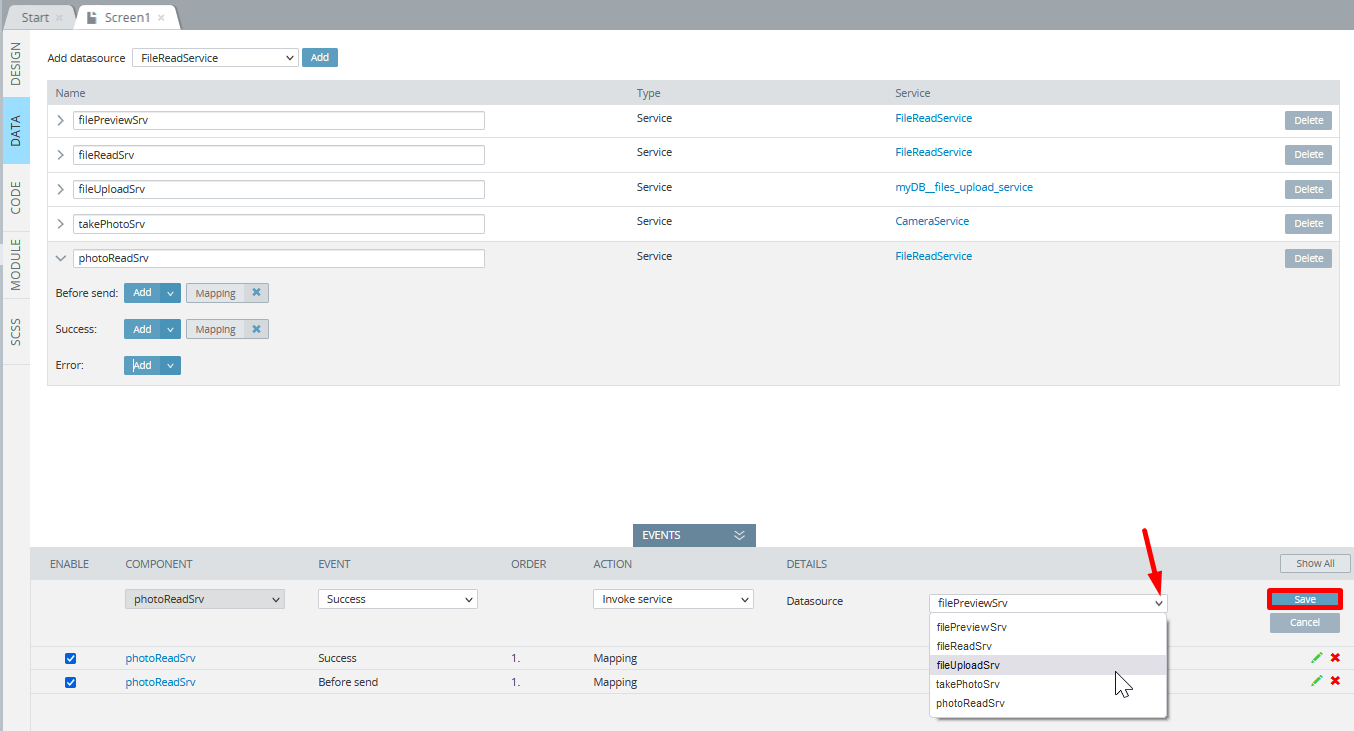The height and width of the screenshot is (731, 1354).
Task: Remove the Before send Mapping tag via x
Action: point(256,293)
